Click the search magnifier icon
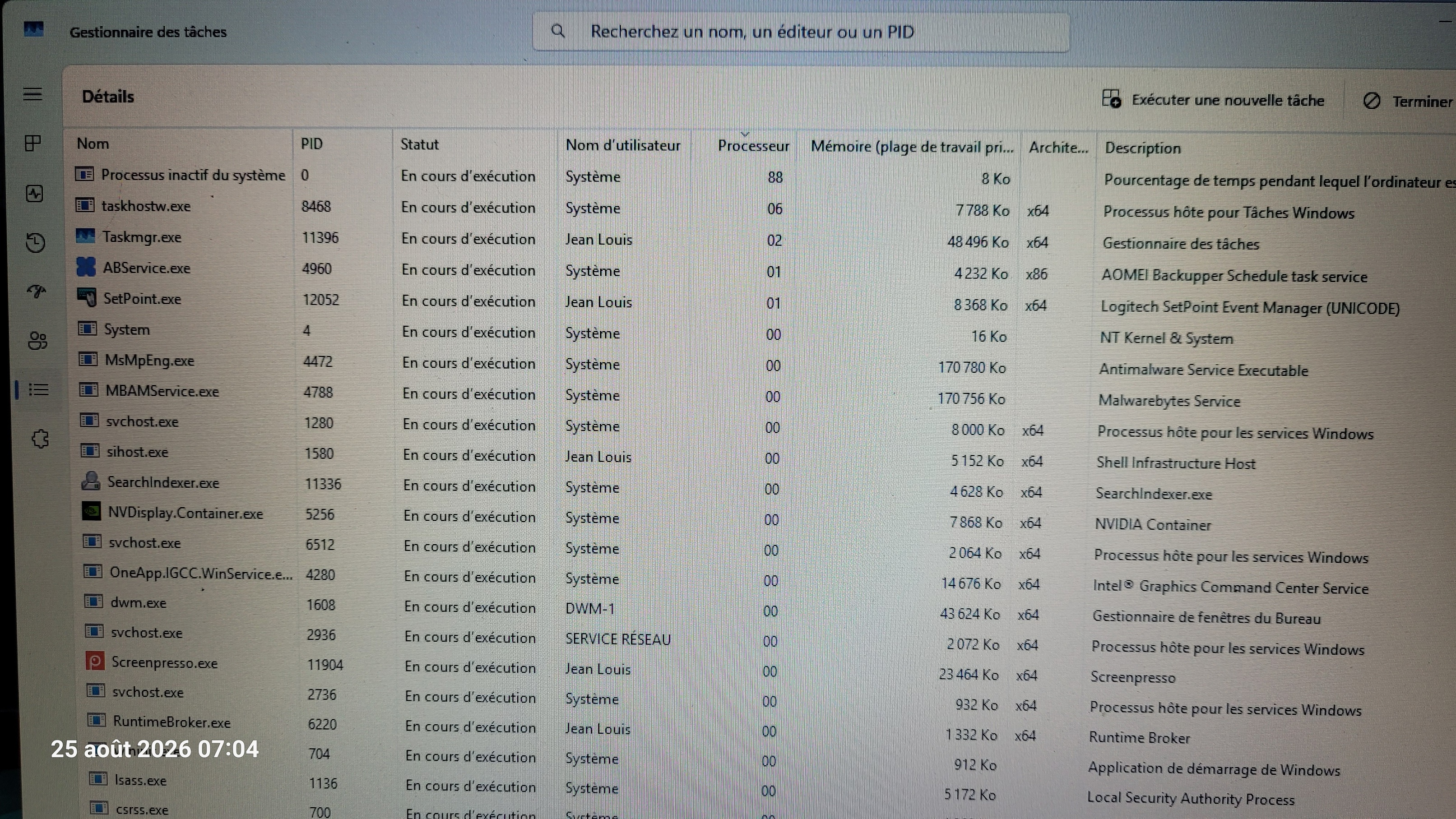1456x819 pixels. 558,32
